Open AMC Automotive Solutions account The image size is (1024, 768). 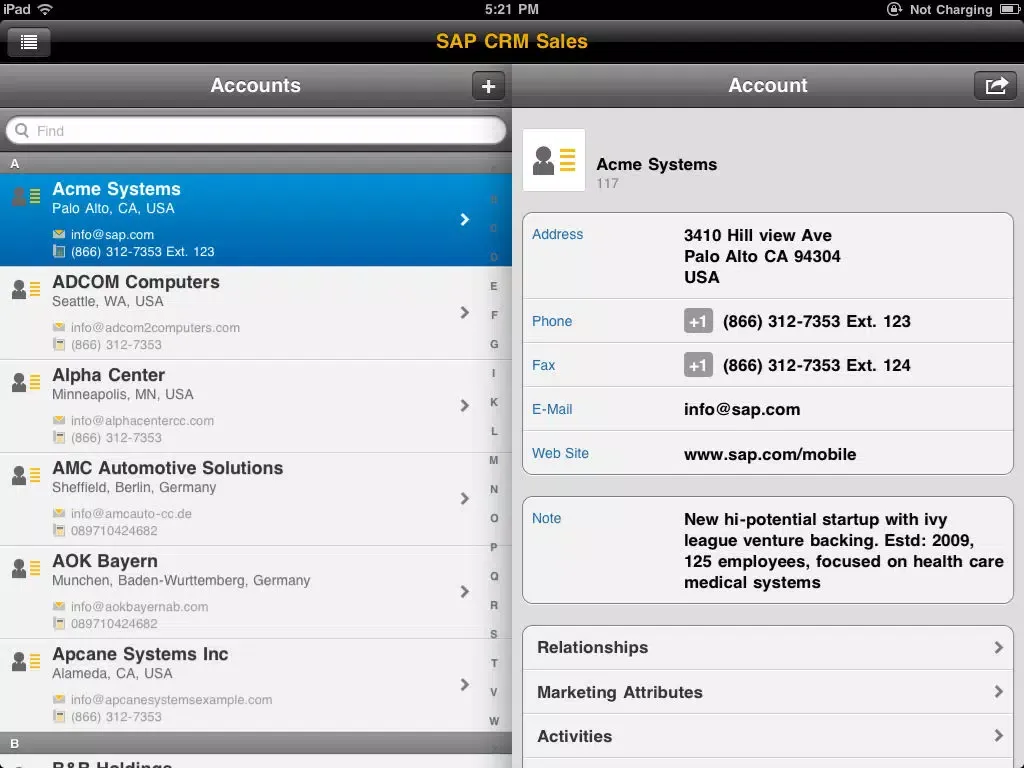pos(256,499)
